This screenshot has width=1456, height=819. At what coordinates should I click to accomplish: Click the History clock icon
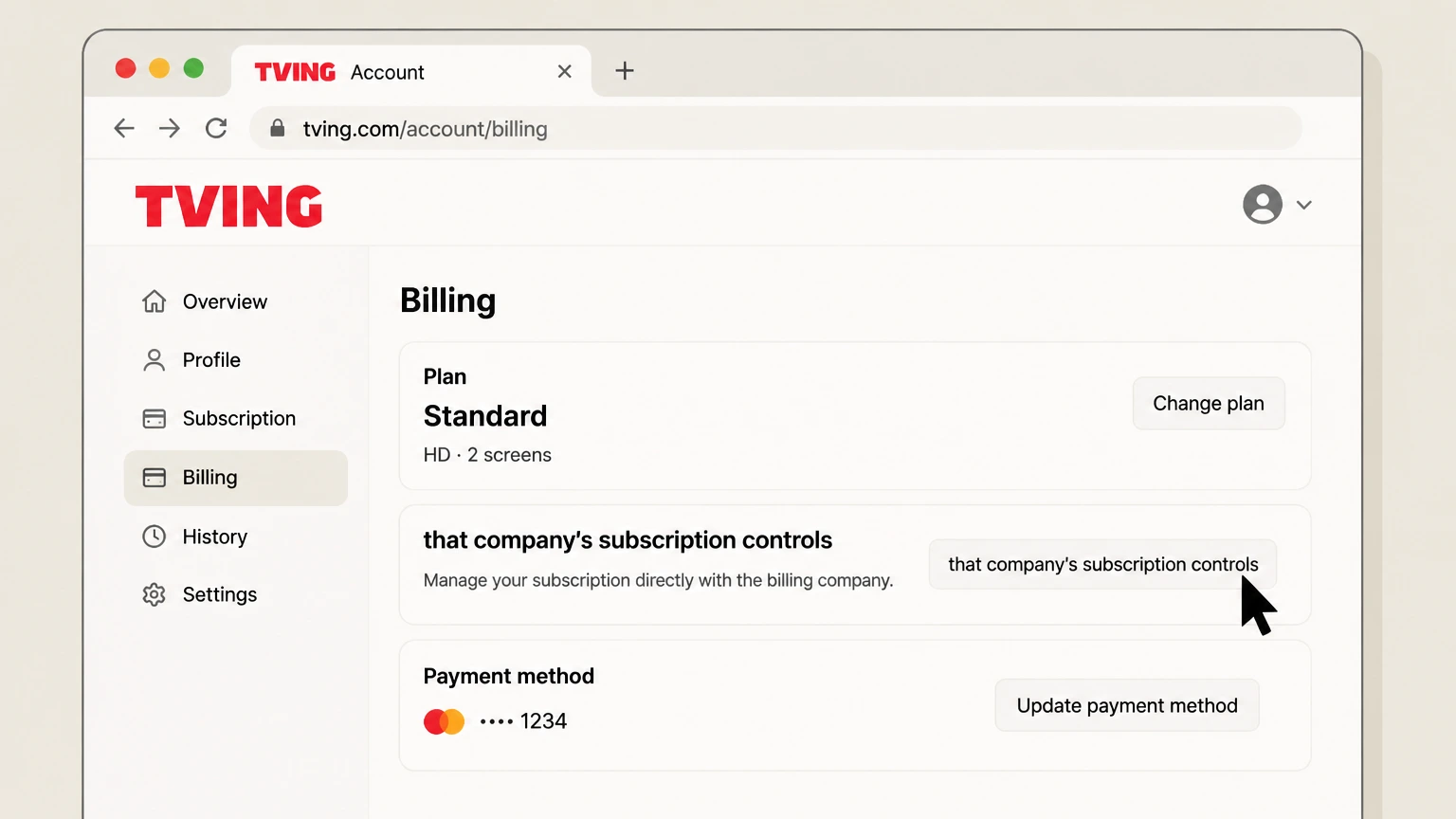[155, 537]
